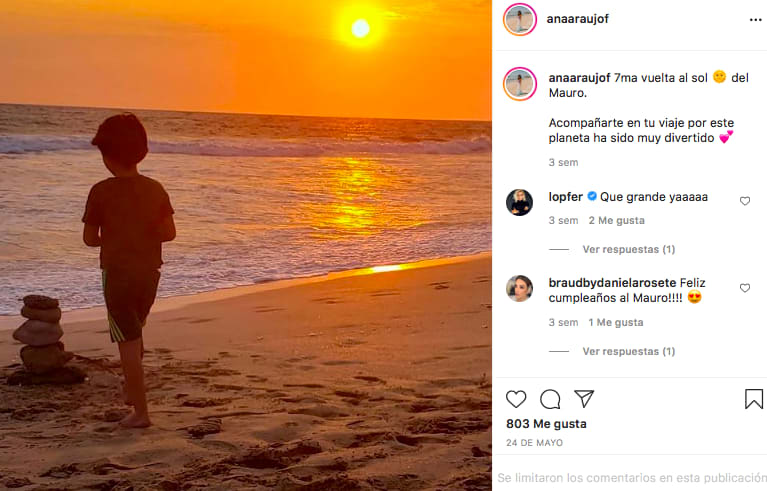The image size is (767, 491).
Task: Click anaaraujof avatar beside the caption
Action: tap(520, 84)
